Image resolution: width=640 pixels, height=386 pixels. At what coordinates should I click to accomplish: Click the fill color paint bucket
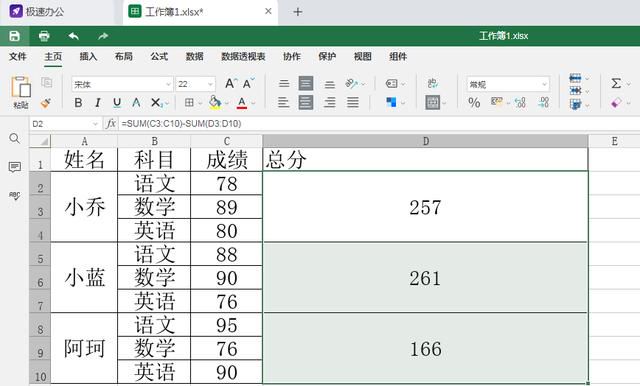click(x=215, y=102)
